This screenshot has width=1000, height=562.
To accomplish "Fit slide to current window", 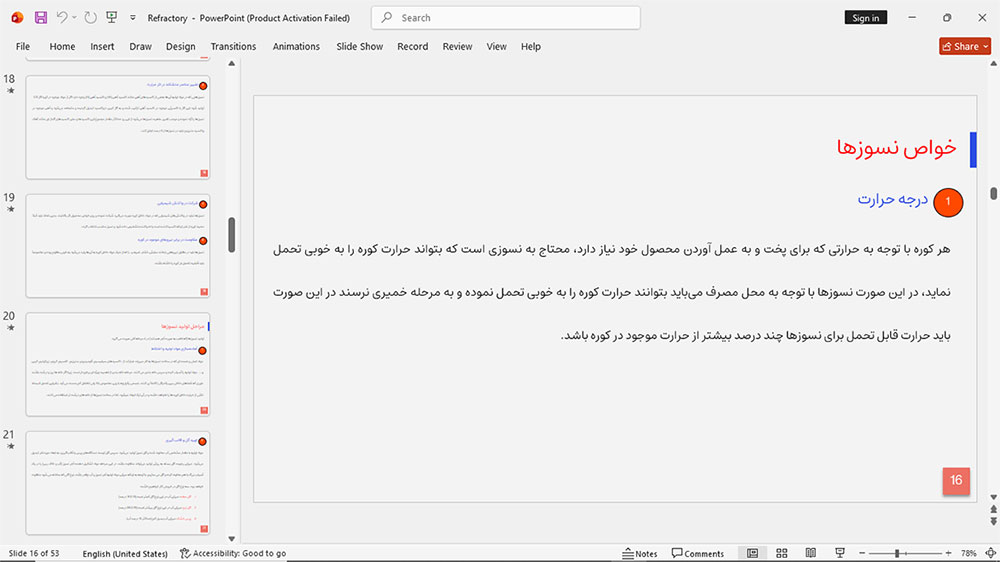I will (990, 553).
